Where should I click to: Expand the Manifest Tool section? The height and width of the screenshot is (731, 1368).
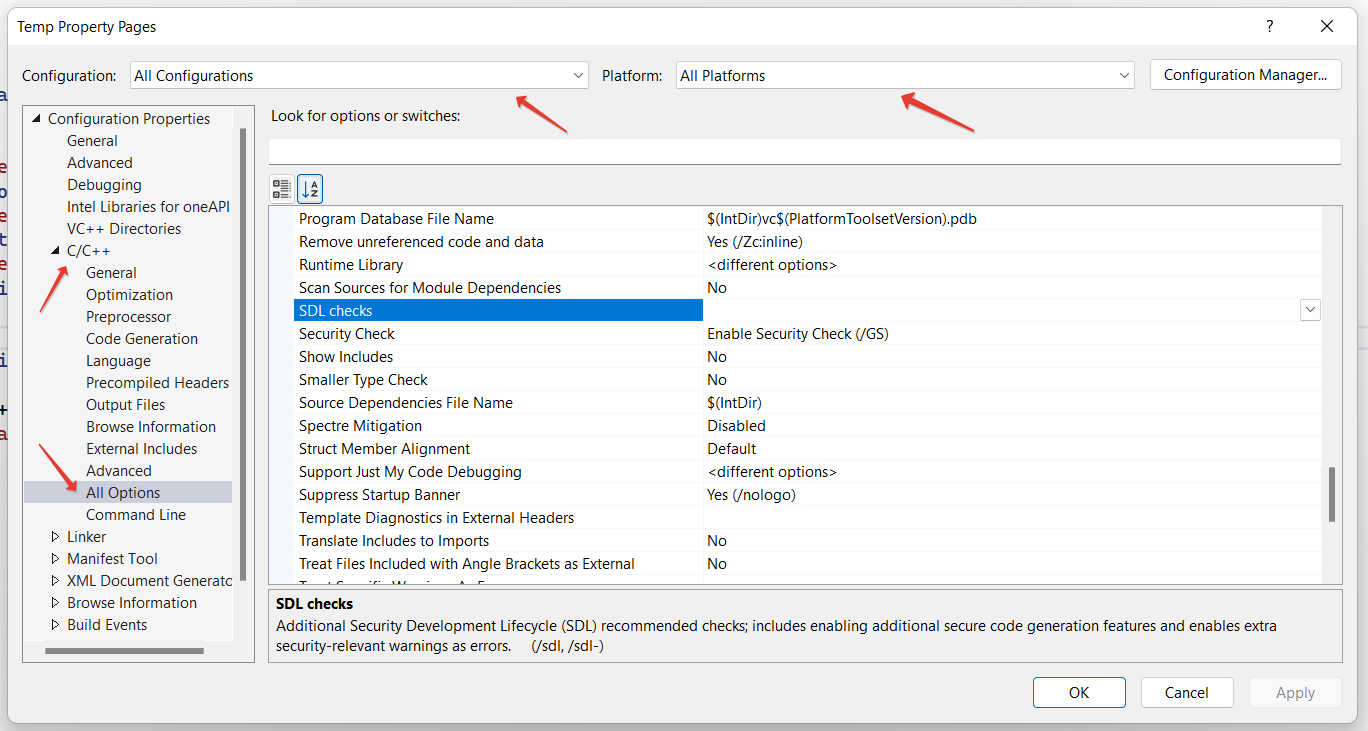pos(57,558)
